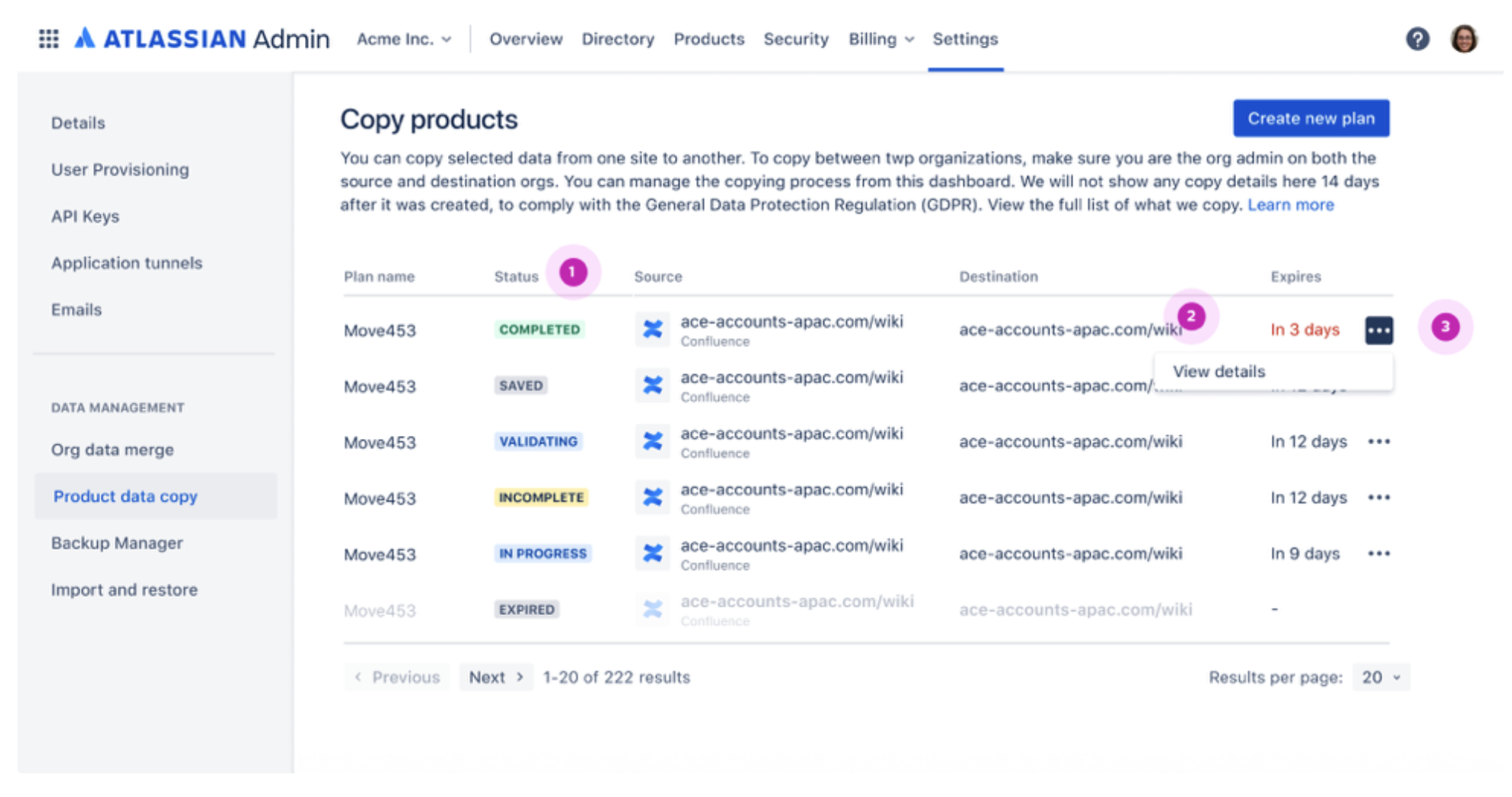Click source URL in IN PROGRESS row
1512x797 pixels.
click(792, 545)
